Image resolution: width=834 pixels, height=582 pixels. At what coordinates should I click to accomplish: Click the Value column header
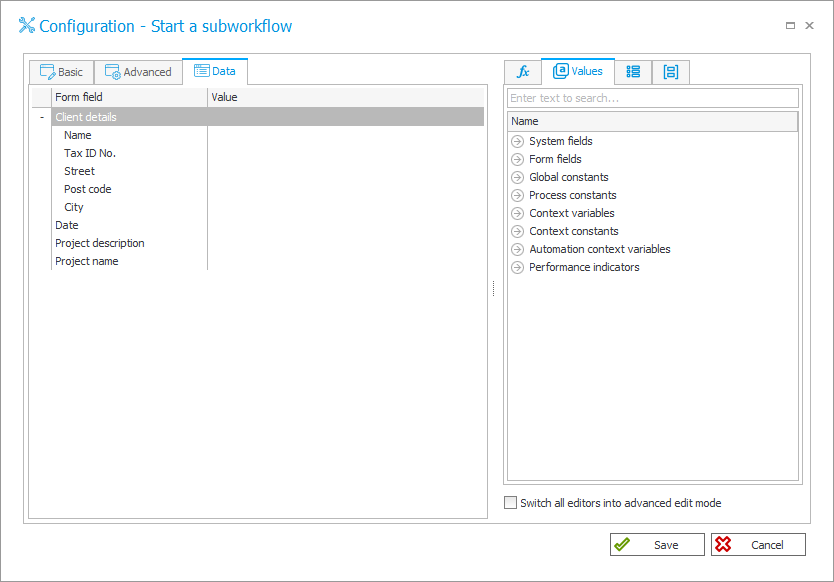click(x=346, y=97)
